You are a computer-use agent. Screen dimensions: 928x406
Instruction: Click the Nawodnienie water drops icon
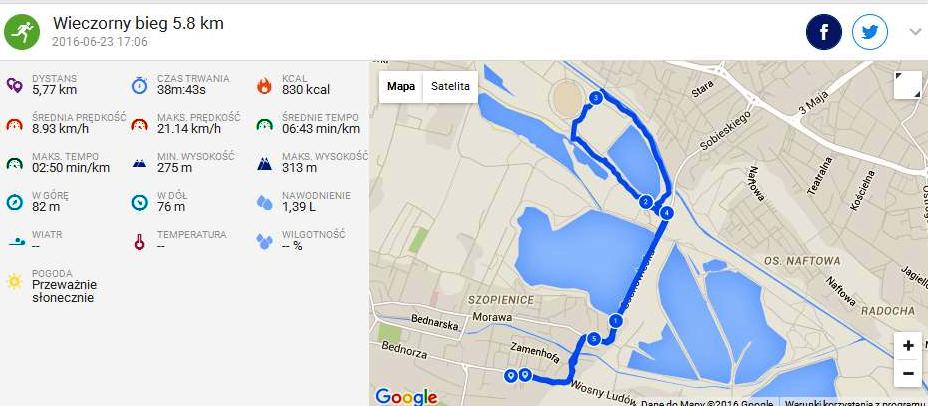coord(265,202)
